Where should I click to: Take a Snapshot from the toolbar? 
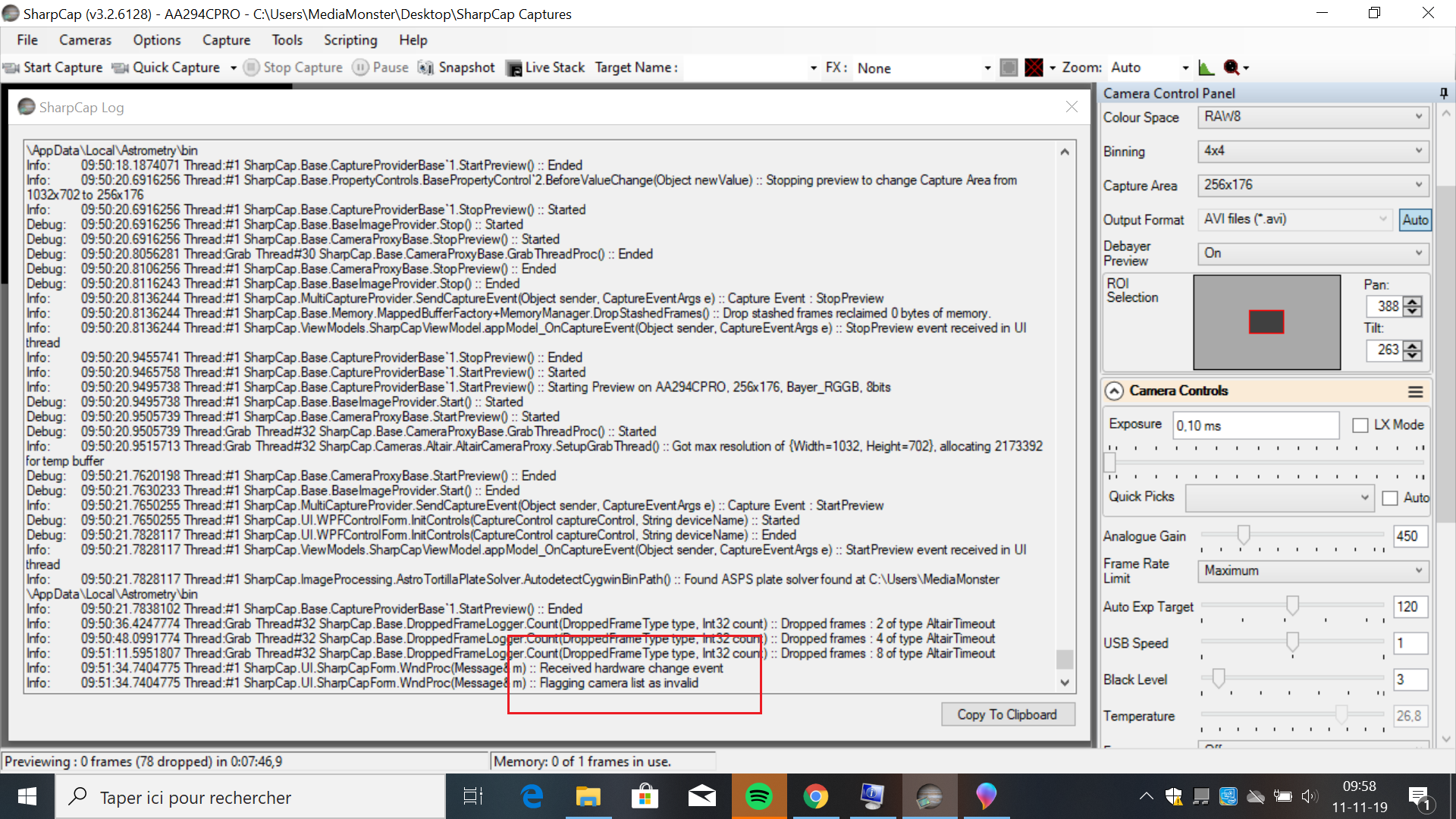pos(457,67)
